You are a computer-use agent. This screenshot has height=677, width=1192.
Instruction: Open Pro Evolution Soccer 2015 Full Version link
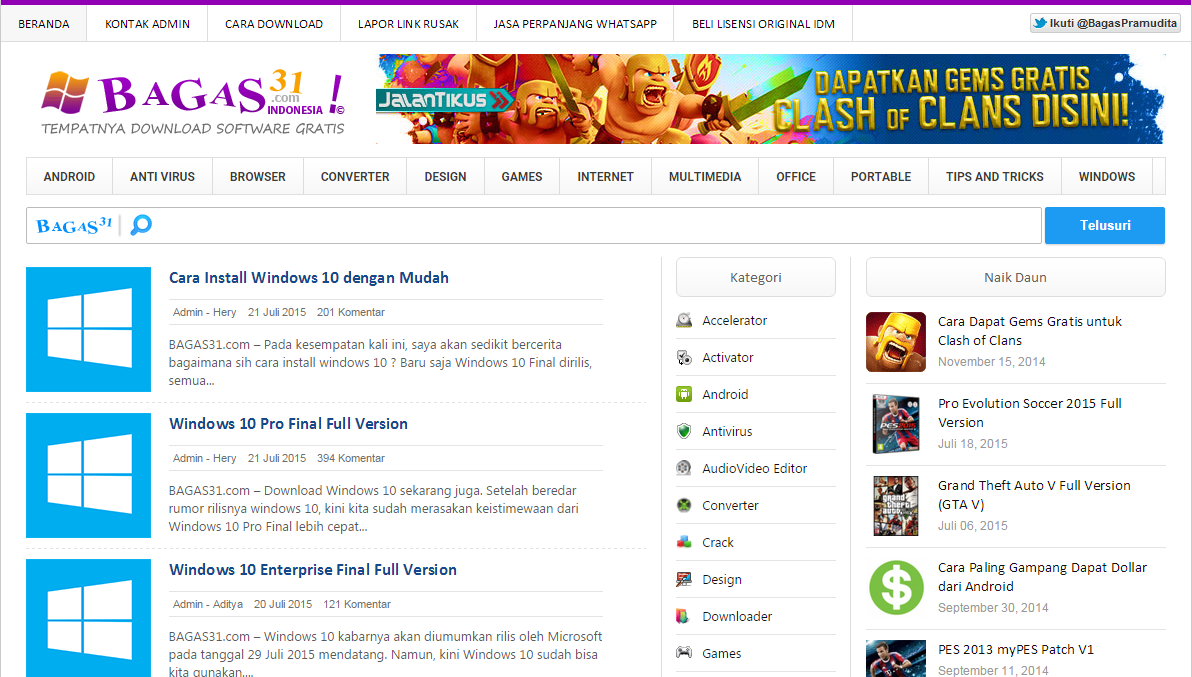tap(1029, 413)
